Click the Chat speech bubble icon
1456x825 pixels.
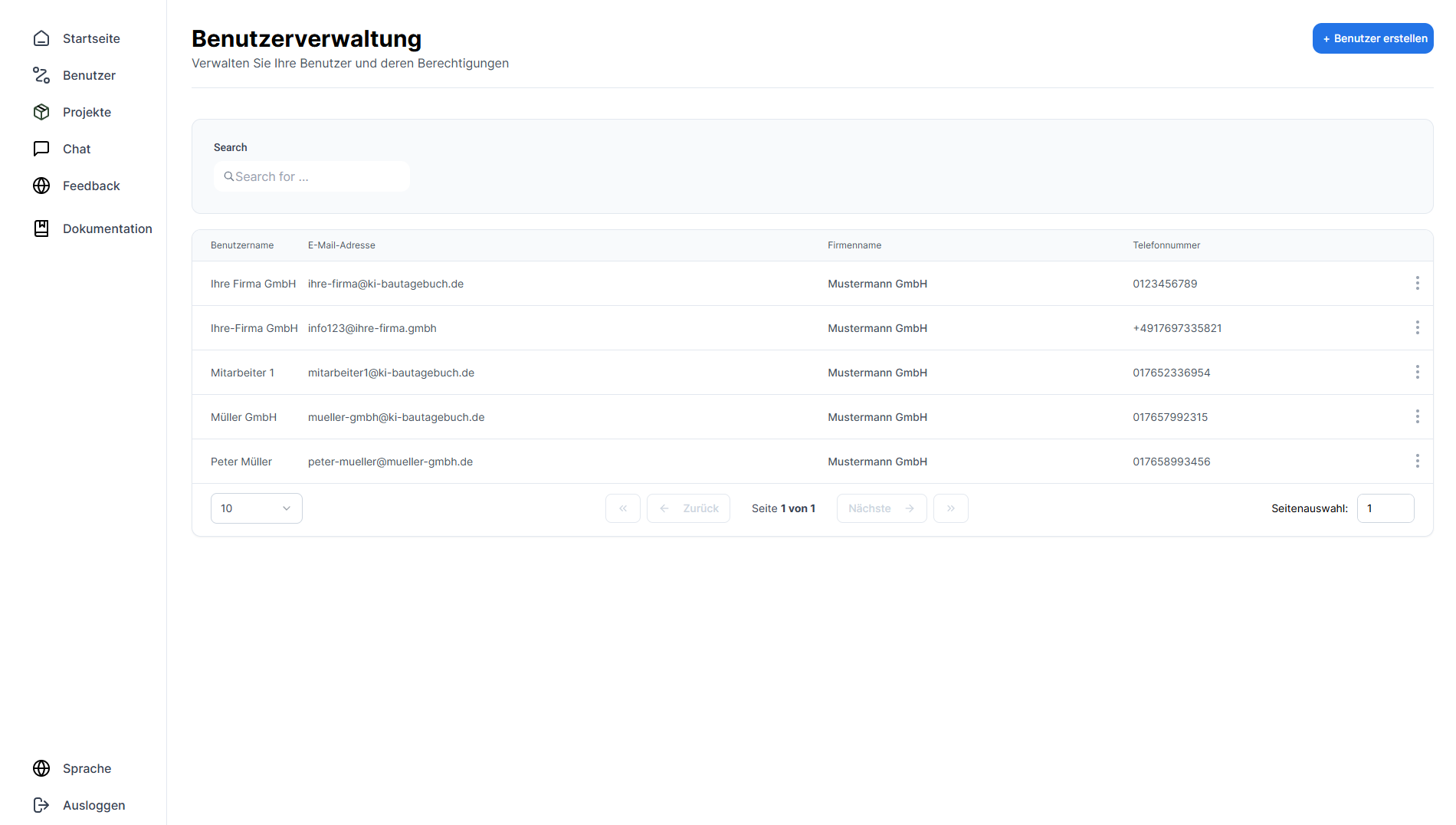tap(41, 149)
